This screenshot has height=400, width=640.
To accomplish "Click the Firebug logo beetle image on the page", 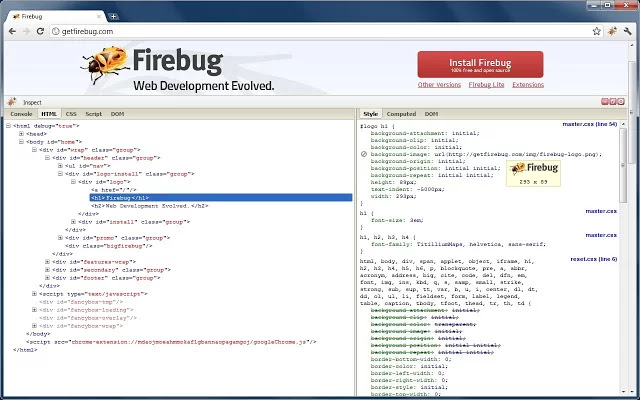I will [x=105, y=64].
